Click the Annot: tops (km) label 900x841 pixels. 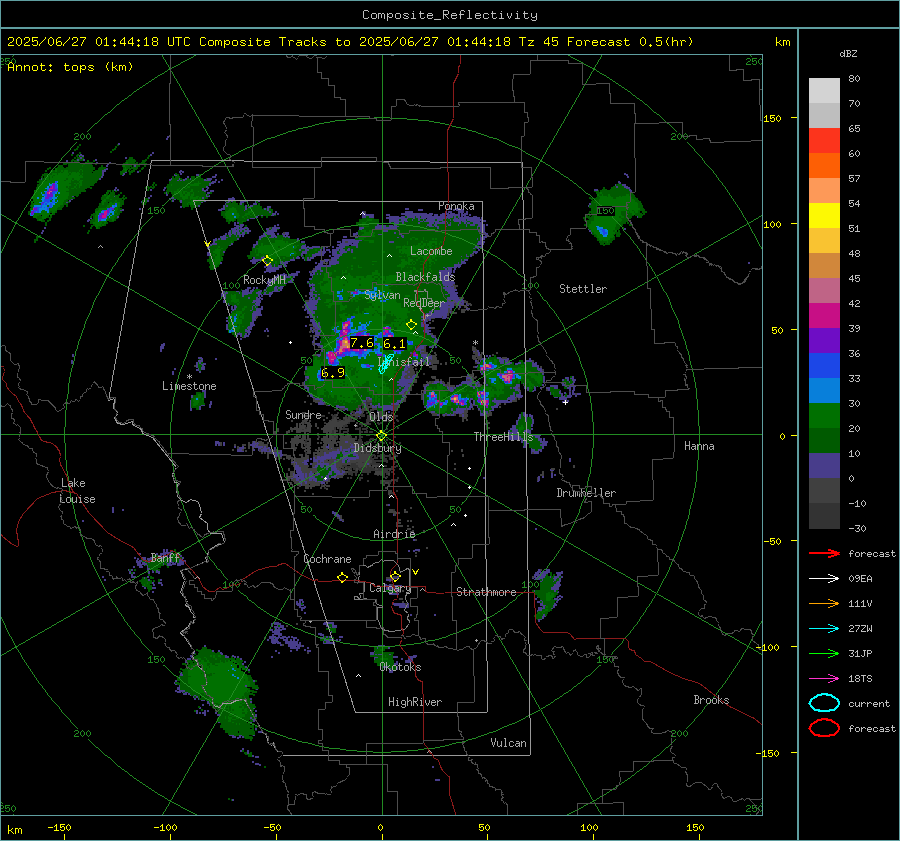click(x=70, y=67)
